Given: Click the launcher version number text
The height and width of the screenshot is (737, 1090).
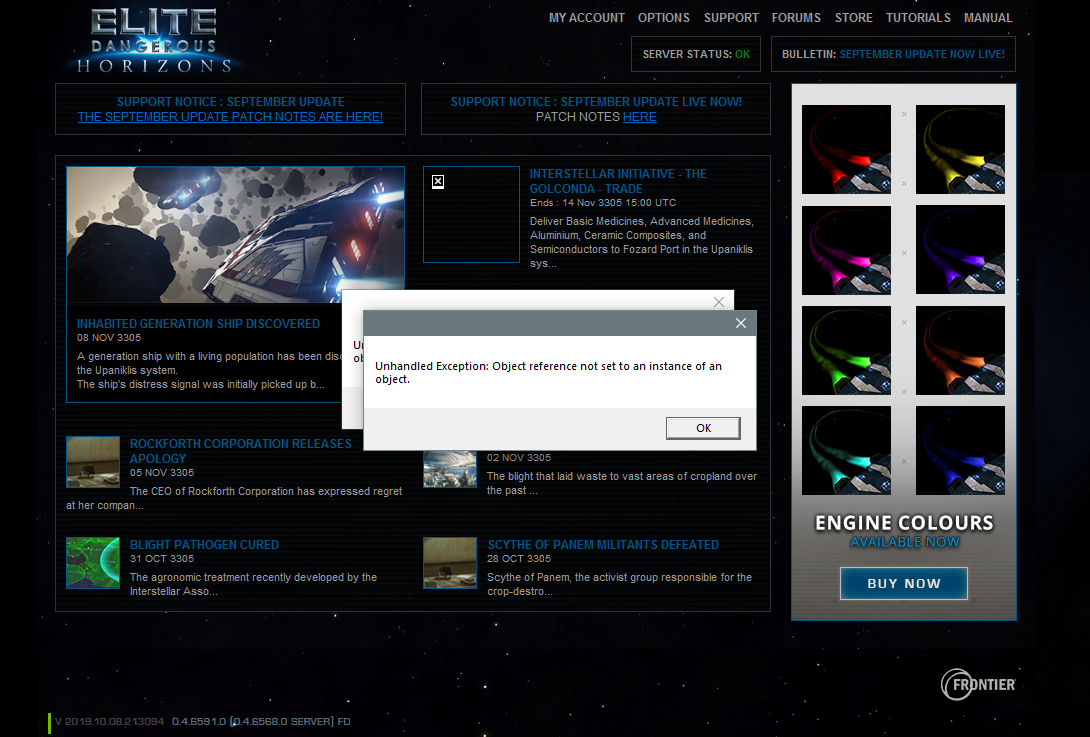Looking at the screenshot, I should [202, 722].
